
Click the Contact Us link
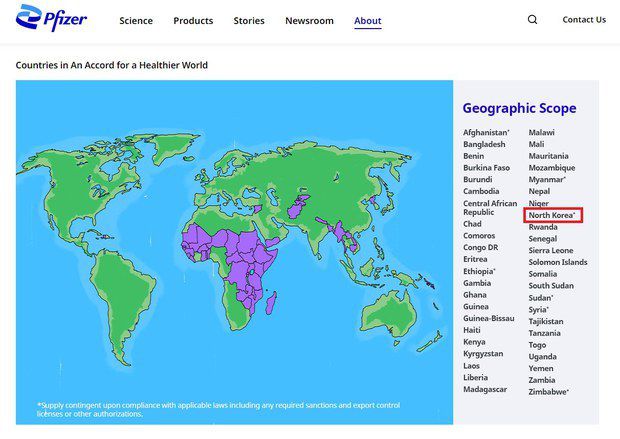[584, 20]
